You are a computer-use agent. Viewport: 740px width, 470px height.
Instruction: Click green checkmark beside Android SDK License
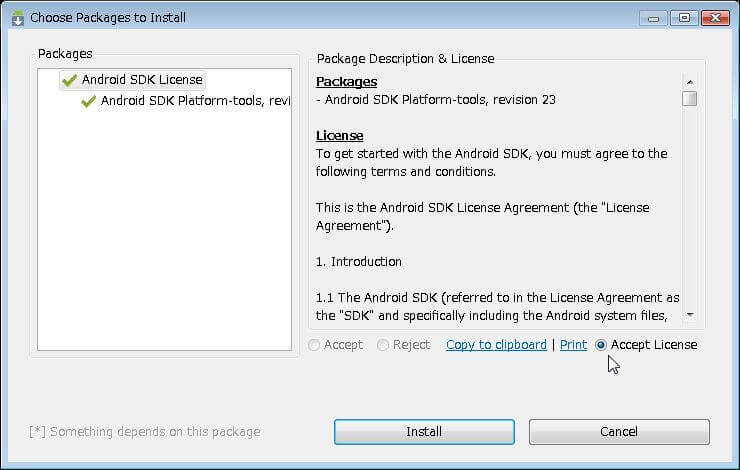(x=69, y=80)
